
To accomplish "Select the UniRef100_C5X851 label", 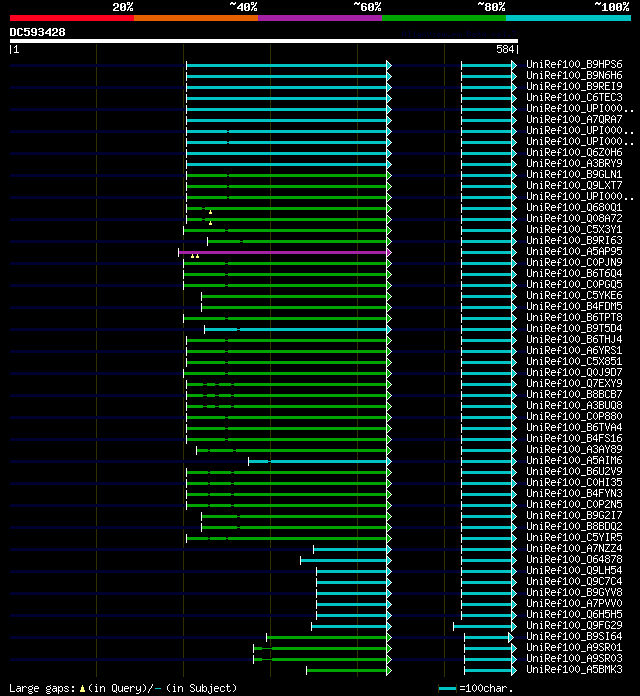I will point(574,361).
